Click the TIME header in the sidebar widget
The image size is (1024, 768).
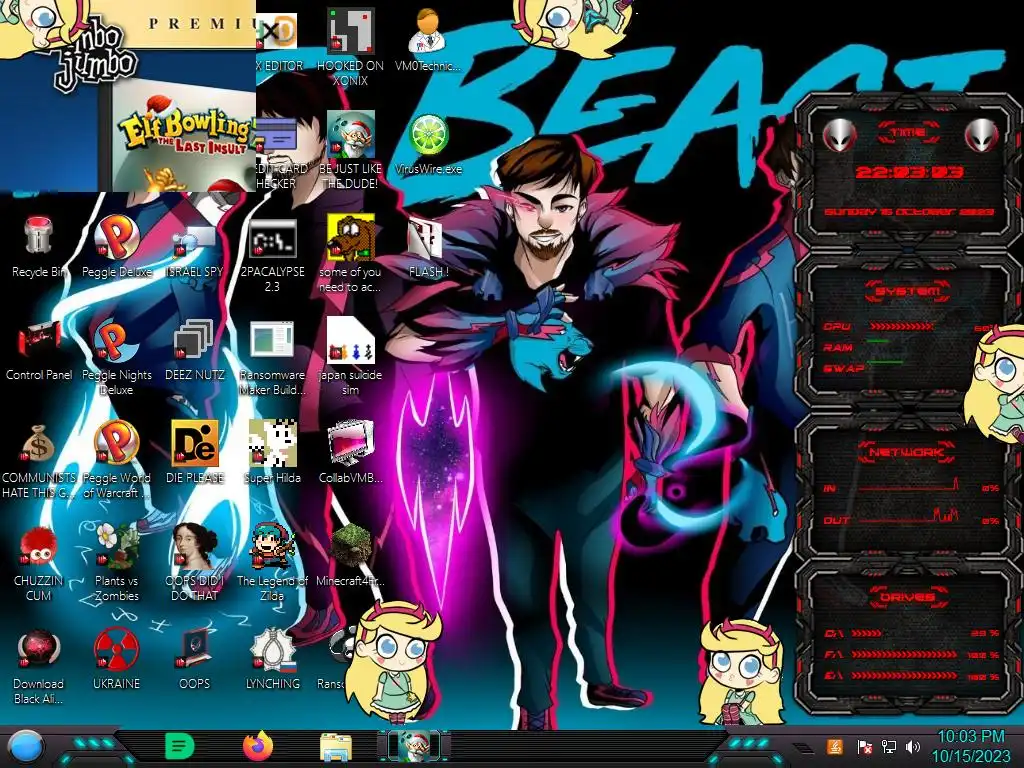click(908, 132)
